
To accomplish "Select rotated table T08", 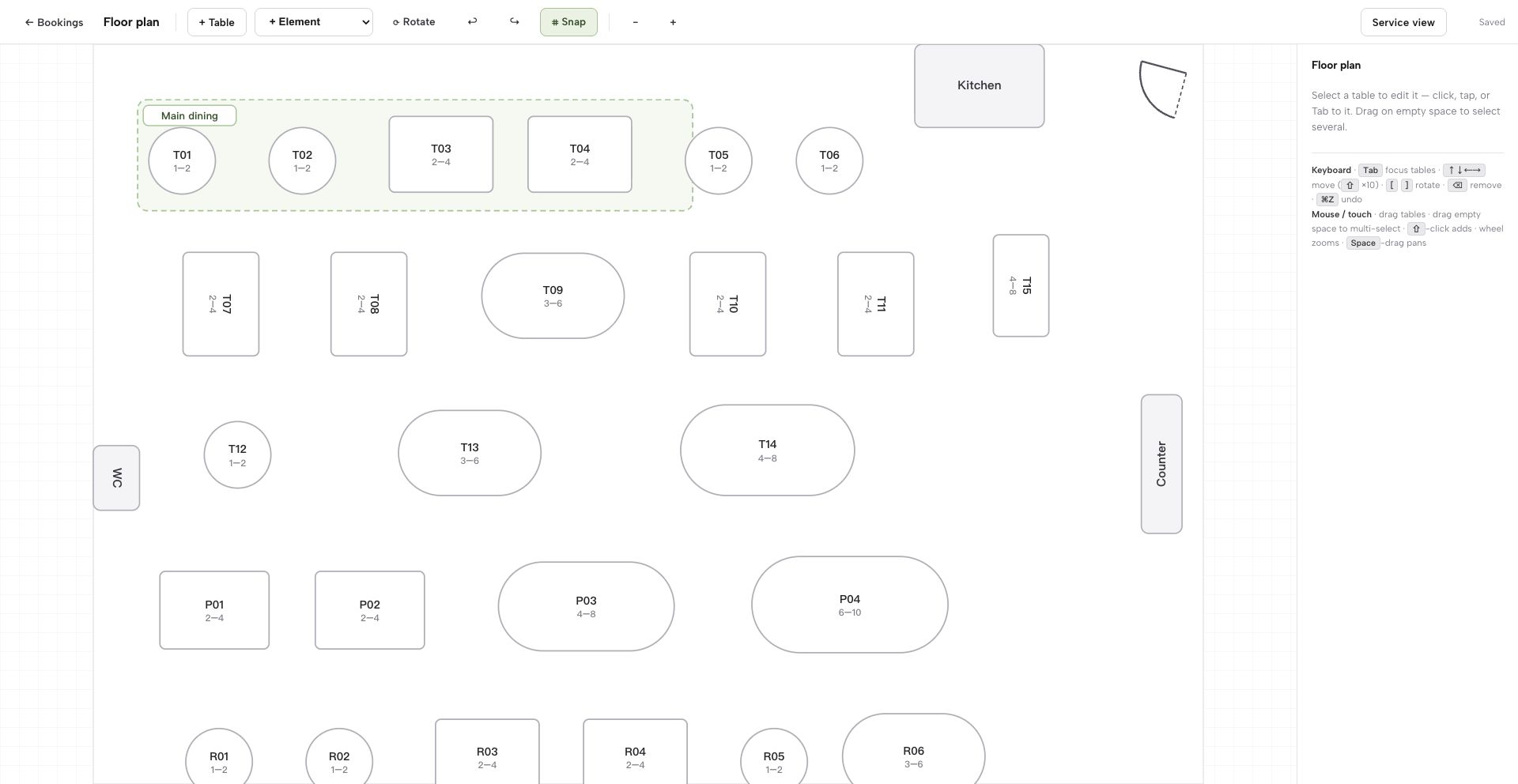I will [x=369, y=304].
